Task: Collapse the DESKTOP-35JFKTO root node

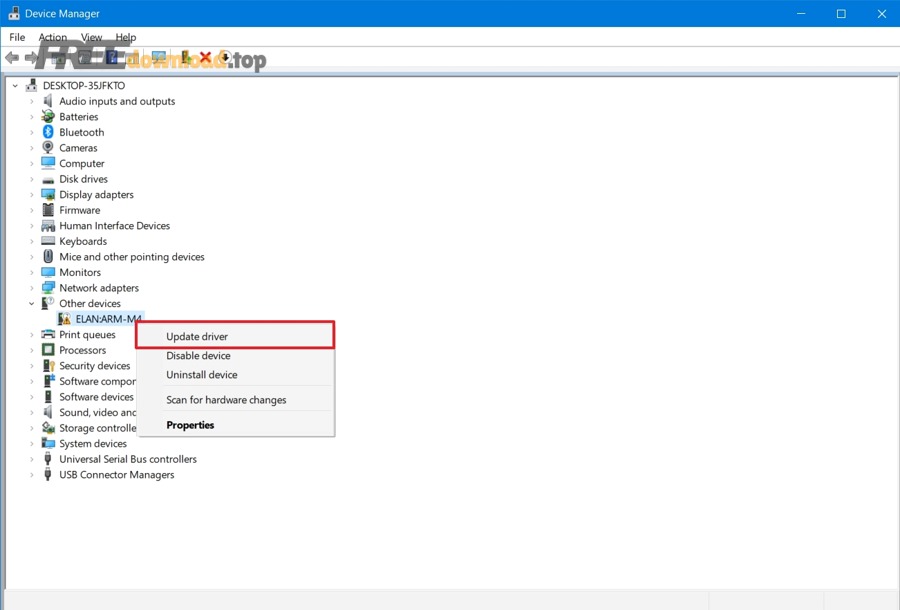Action: tap(15, 86)
